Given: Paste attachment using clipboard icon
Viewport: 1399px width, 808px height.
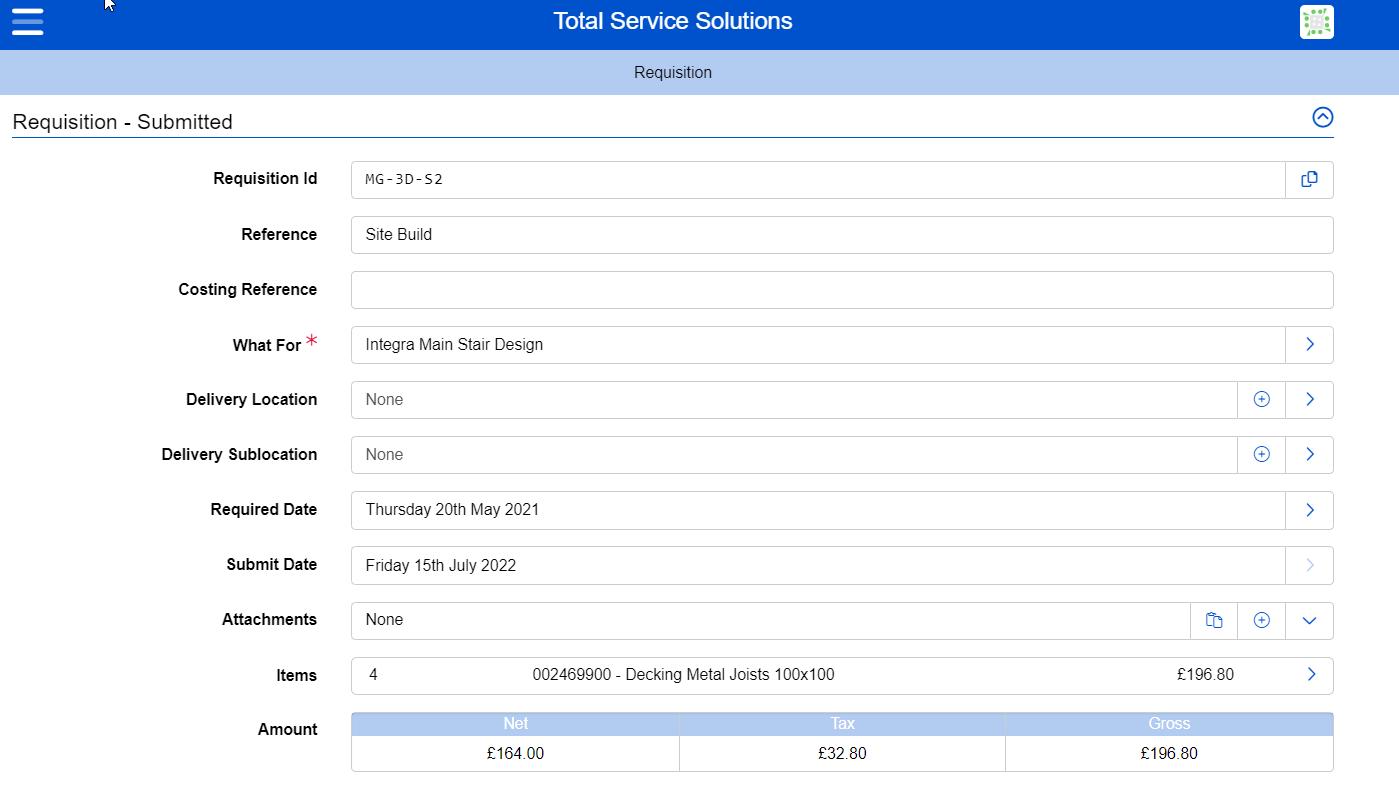Looking at the screenshot, I should (1214, 620).
